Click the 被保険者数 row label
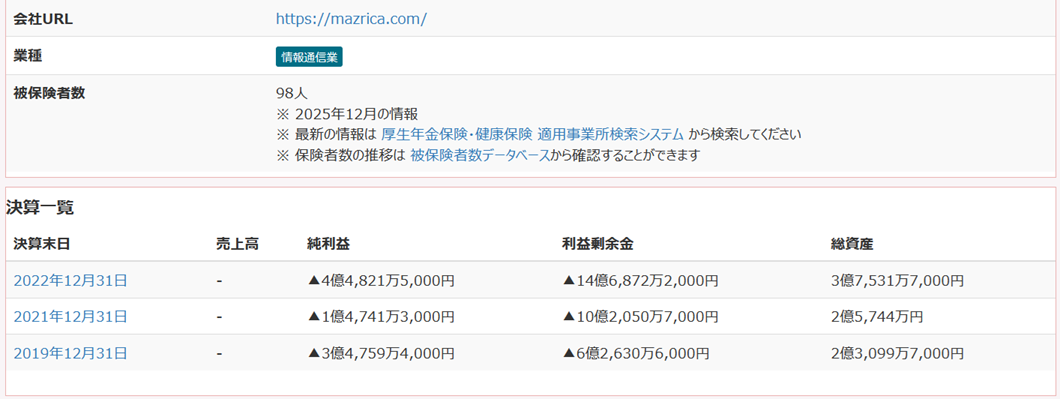The image size is (1060, 399). tap(49, 93)
